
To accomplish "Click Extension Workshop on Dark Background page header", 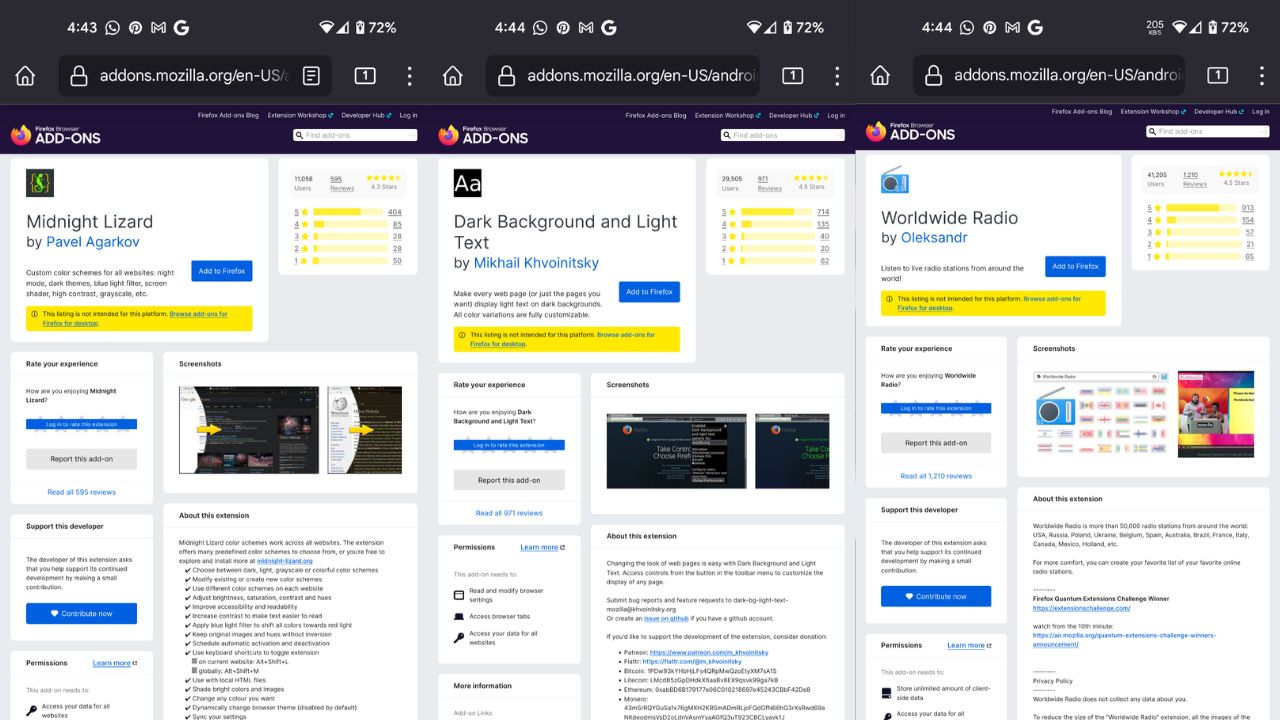I will [x=726, y=116].
